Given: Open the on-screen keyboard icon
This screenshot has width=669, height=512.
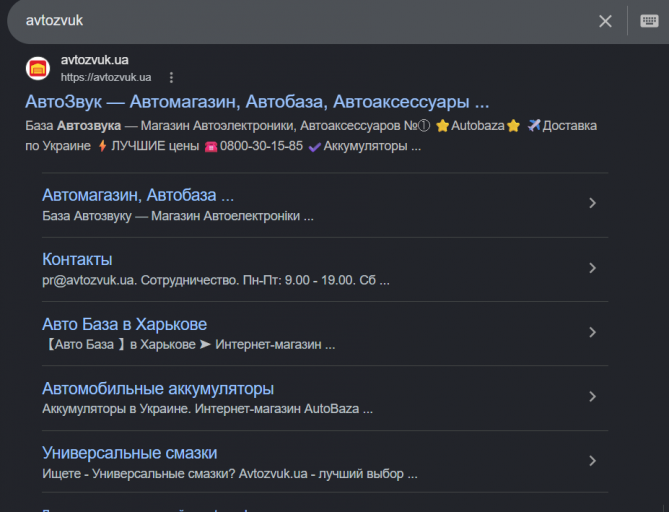Looking at the screenshot, I should [x=649, y=20].
